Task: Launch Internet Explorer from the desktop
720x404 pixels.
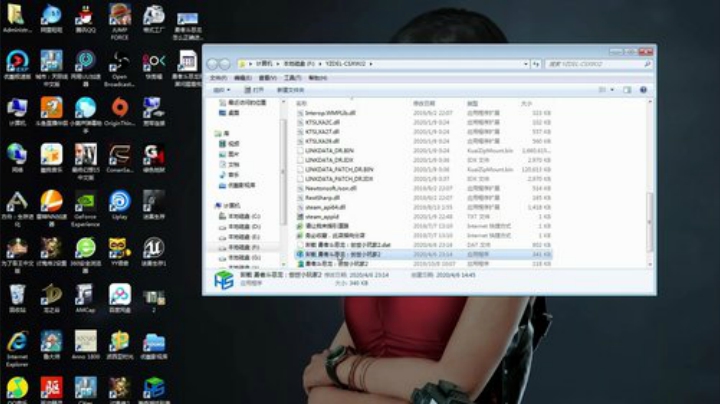Action: 17,349
